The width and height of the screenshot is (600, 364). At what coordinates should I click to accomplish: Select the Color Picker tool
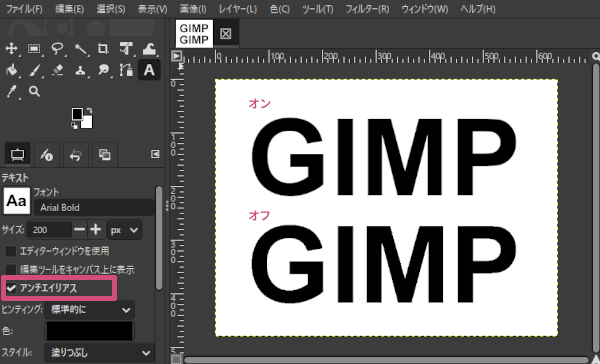11,91
